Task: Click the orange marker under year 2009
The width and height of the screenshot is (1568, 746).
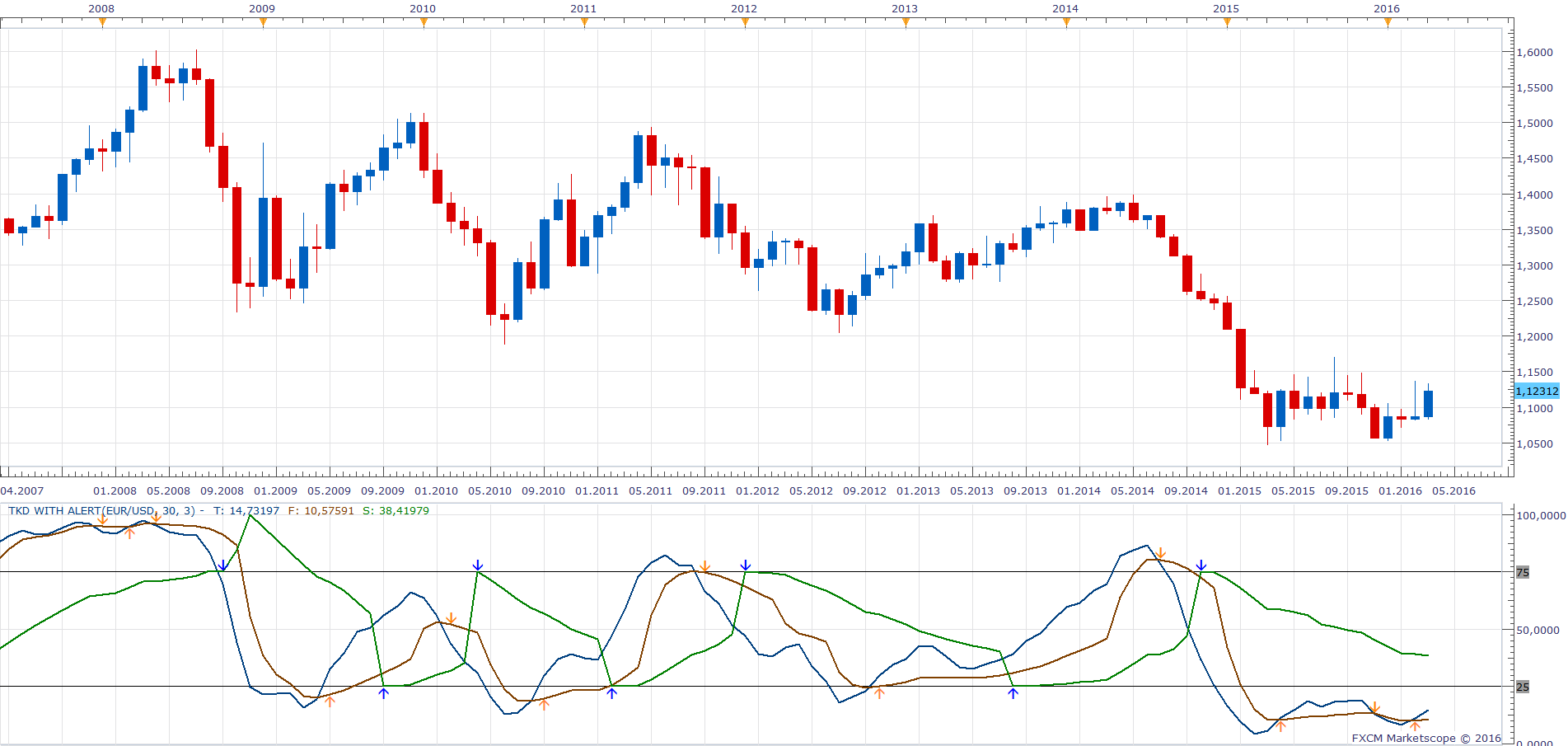Action: click(263, 22)
